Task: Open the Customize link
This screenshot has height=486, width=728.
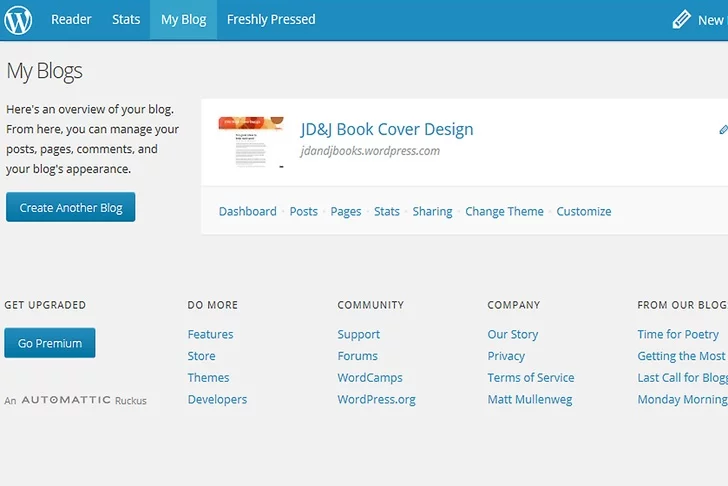Action: tap(584, 211)
